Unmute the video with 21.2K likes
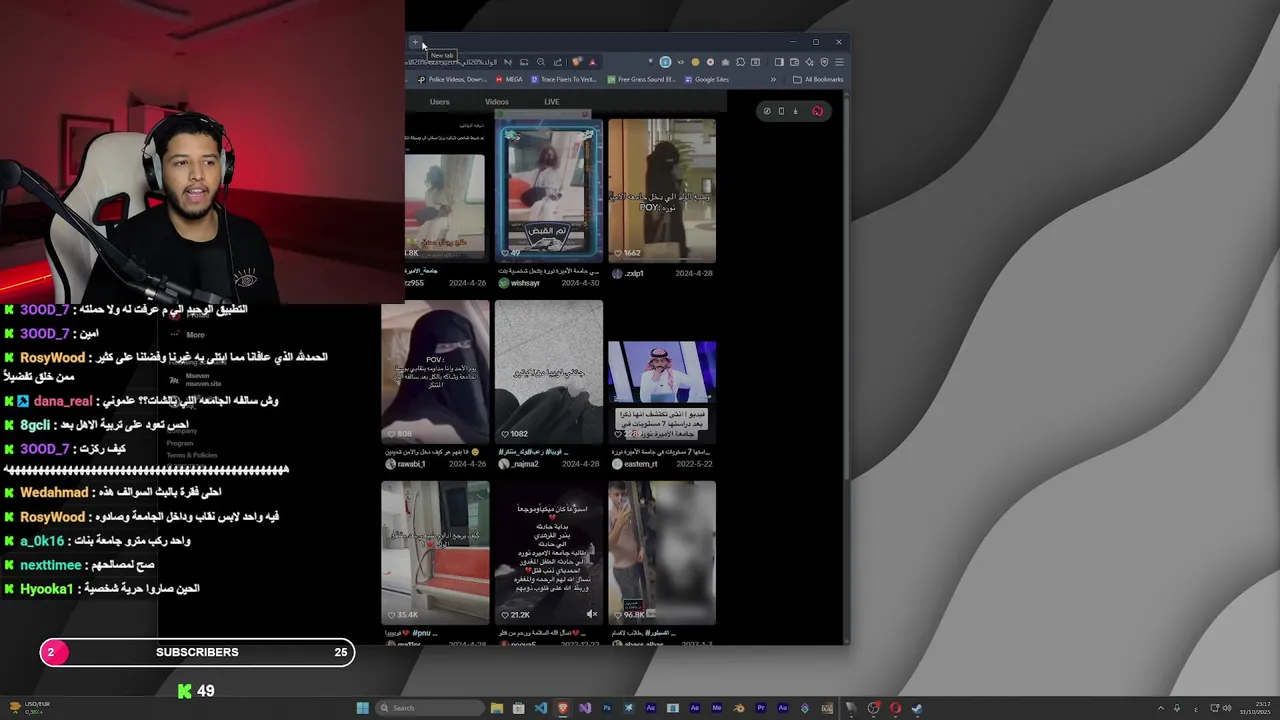Viewport: 1280px width, 720px height. click(x=592, y=614)
